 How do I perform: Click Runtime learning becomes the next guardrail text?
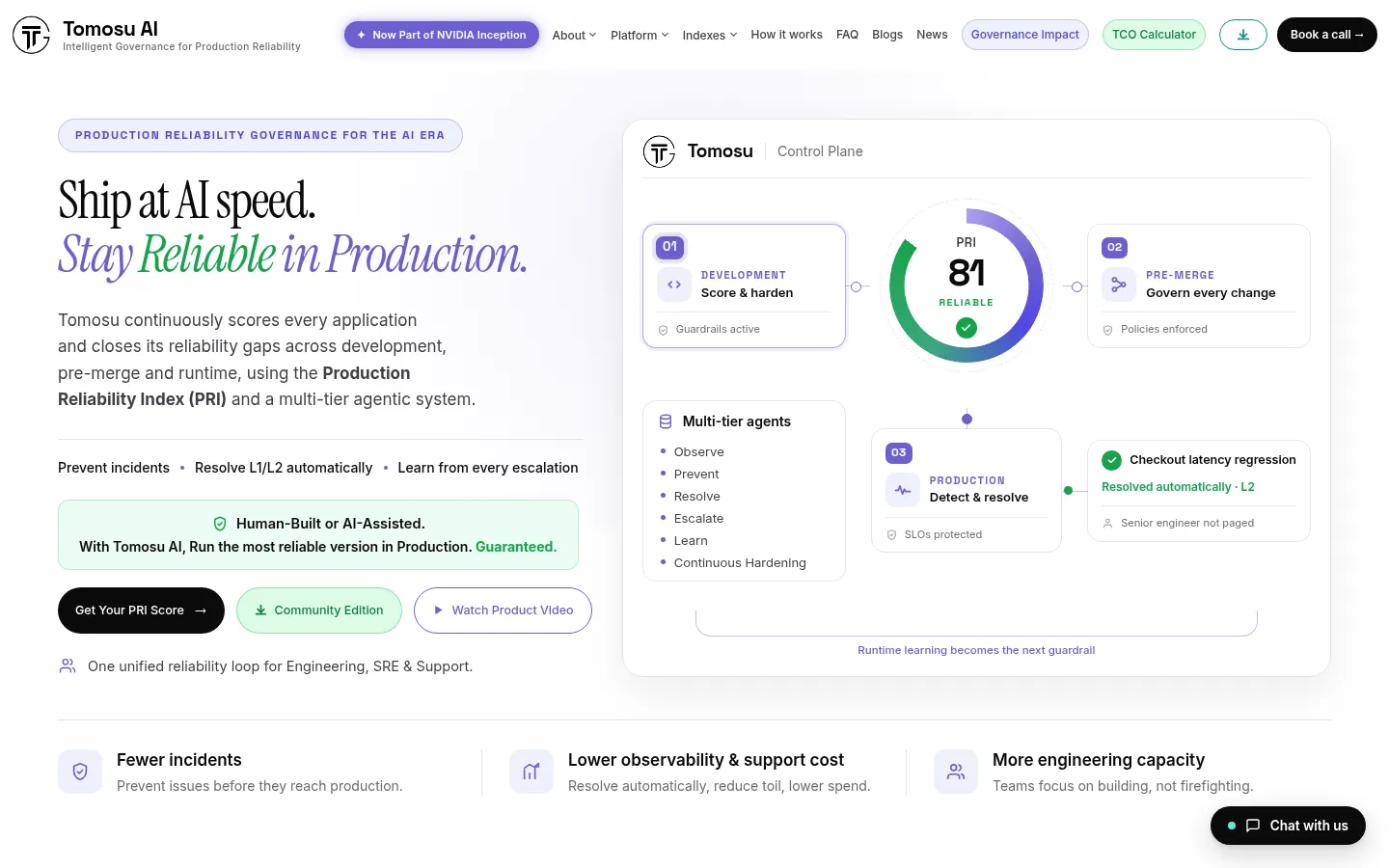(x=976, y=650)
